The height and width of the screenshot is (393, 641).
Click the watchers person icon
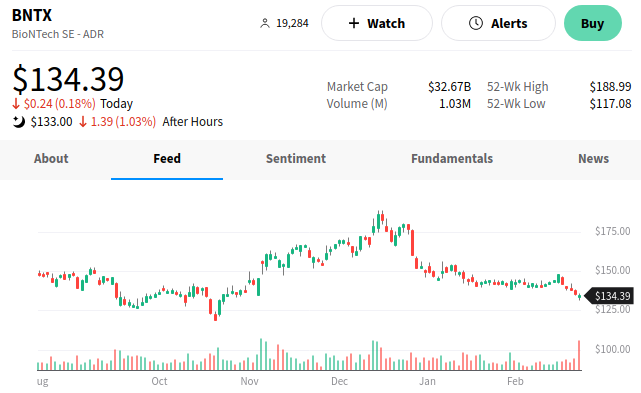click(265, 23)
